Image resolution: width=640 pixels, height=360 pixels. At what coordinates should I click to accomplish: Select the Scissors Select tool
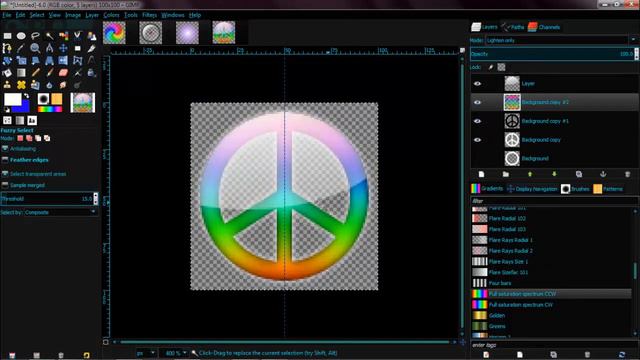pyautogui.click(x=77, y=36)
